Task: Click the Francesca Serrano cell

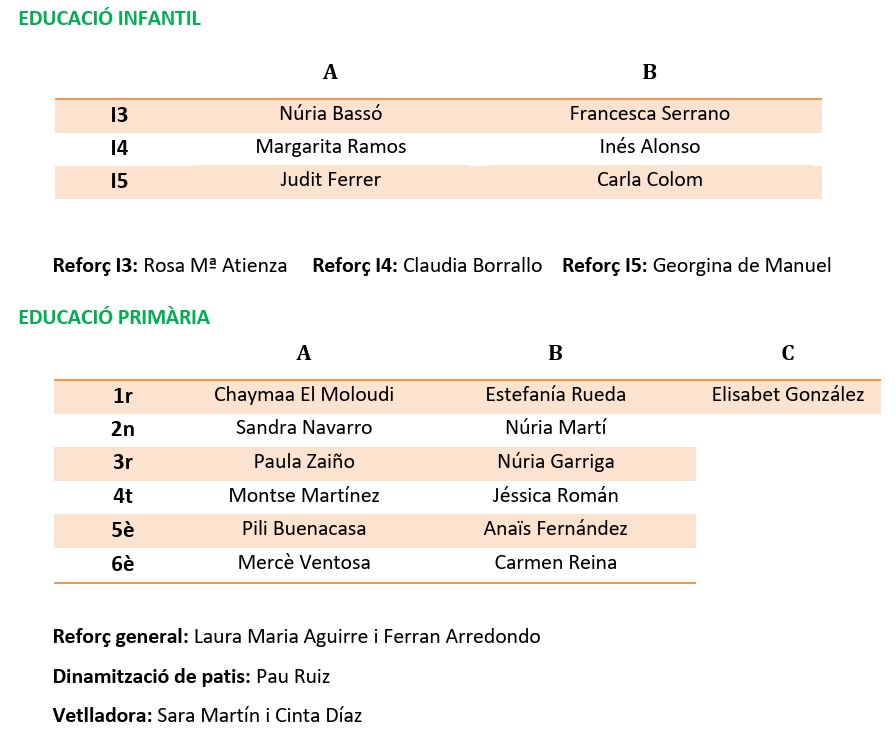Action: [649, 114]
